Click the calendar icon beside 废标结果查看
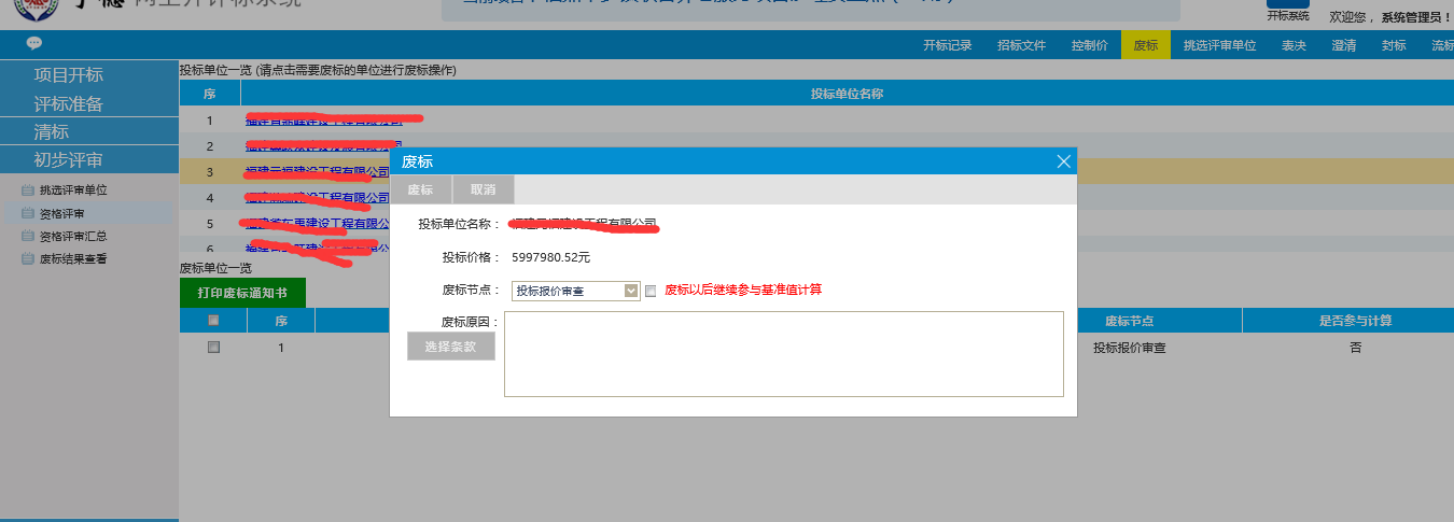1455x523 pixels. coord(27,260)
